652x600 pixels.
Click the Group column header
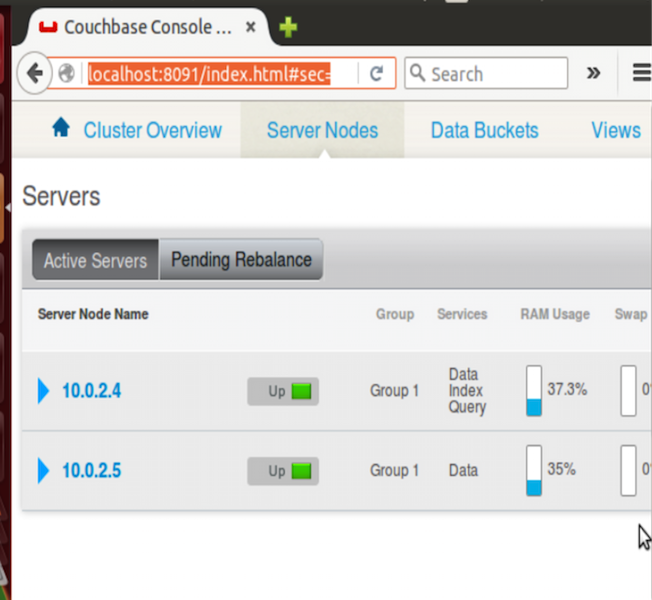tap(395, 314)
